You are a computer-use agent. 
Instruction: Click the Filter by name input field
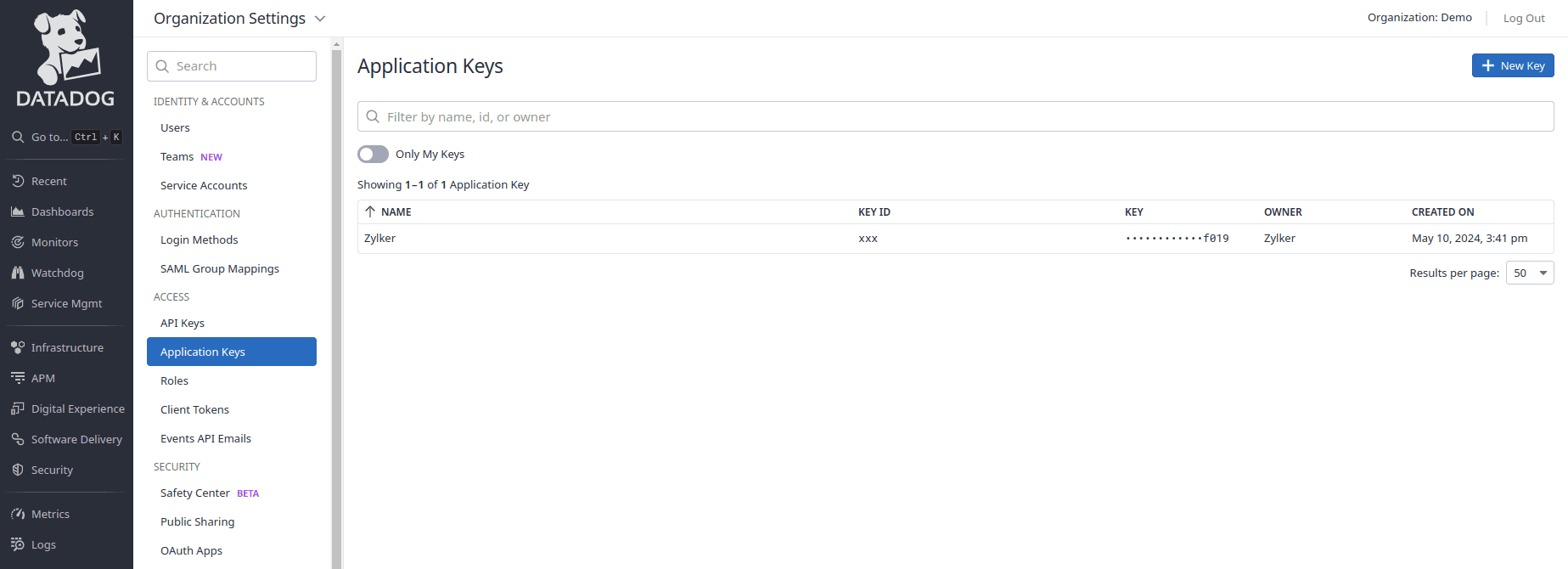click(x=955, y=116)
